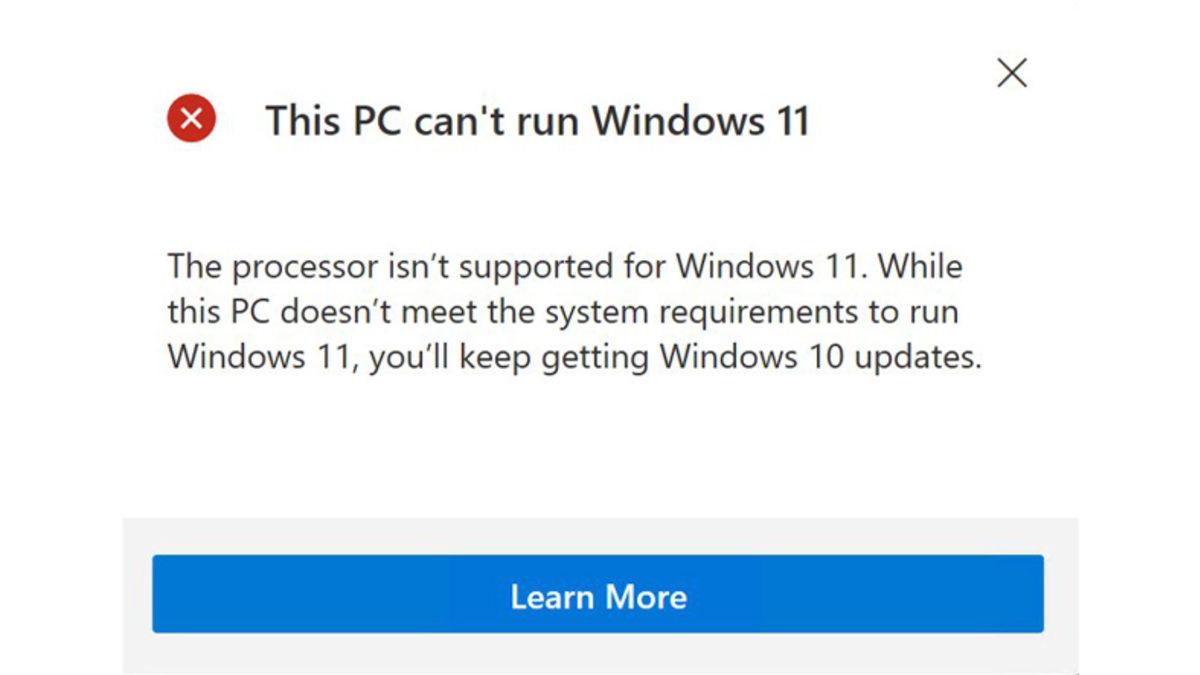The height and width of the screenshot is (675, 1200).
Task: Close the compatibility check window
Action: 1013,72
